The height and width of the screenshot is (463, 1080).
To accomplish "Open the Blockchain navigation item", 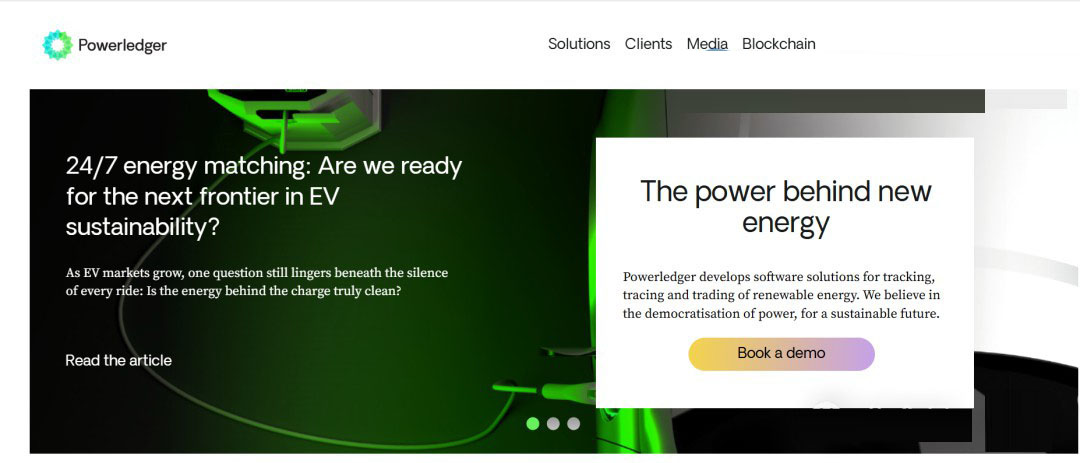I will 778,44.
